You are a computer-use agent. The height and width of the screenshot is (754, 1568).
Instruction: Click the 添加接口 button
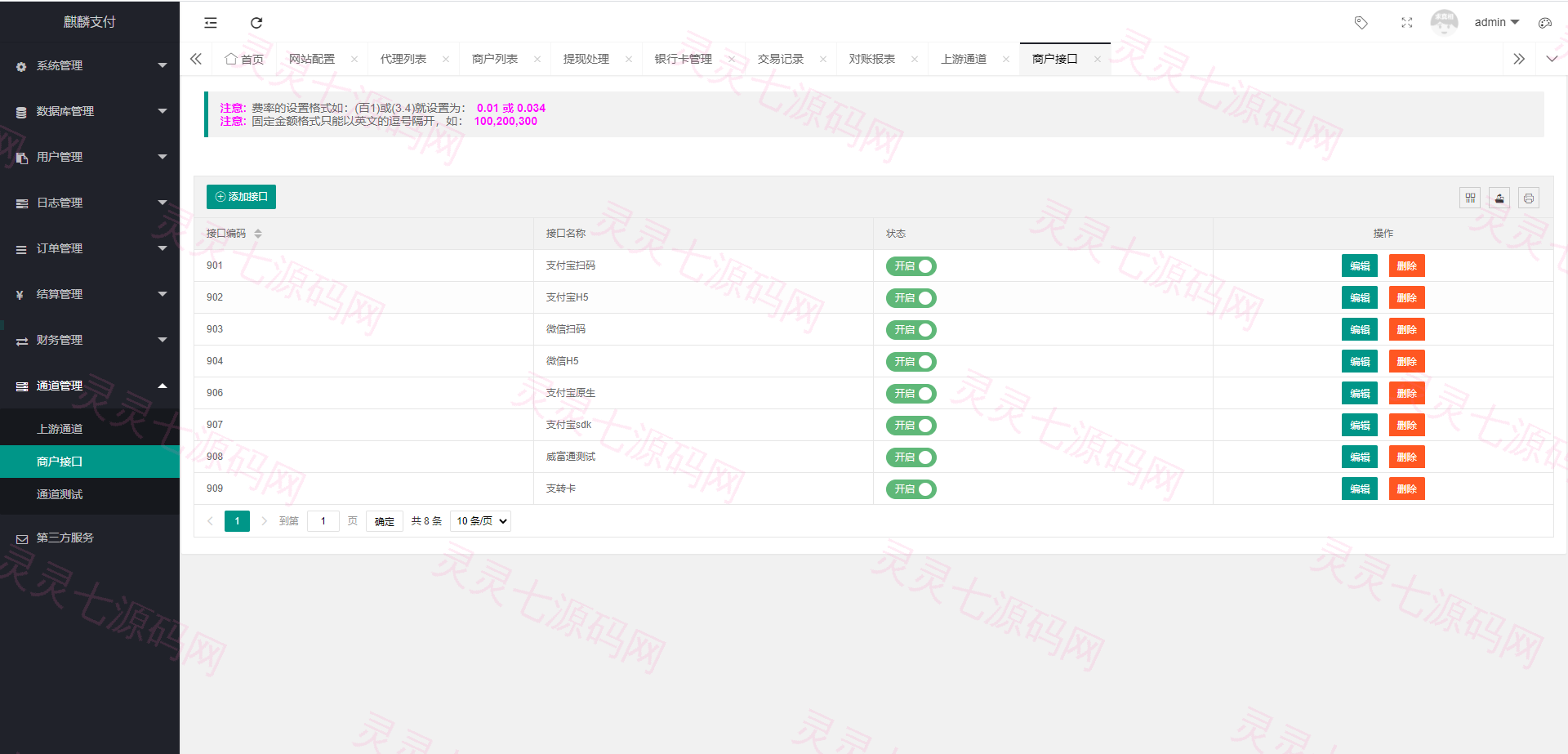click(241, 197)
